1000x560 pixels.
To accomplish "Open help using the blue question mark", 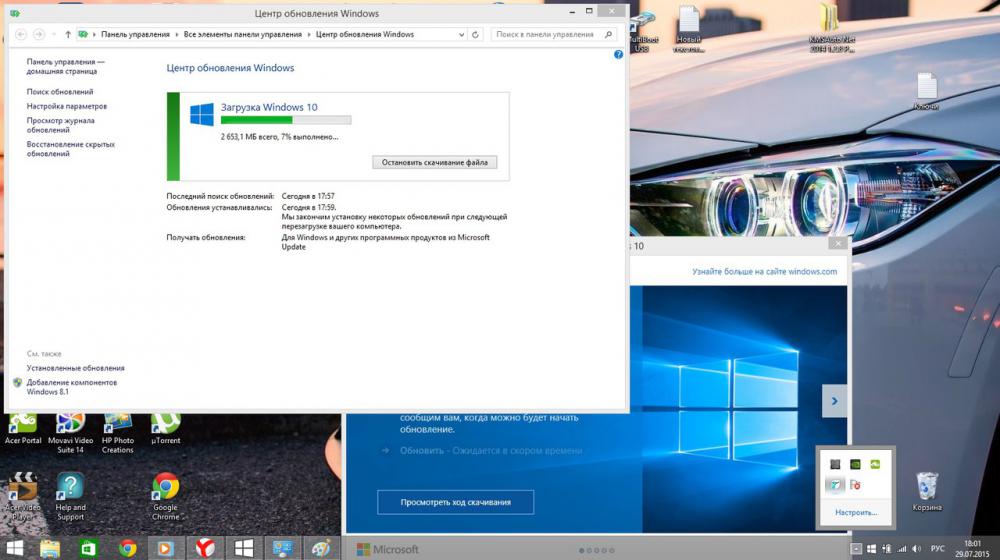I will tap(618, 55).
